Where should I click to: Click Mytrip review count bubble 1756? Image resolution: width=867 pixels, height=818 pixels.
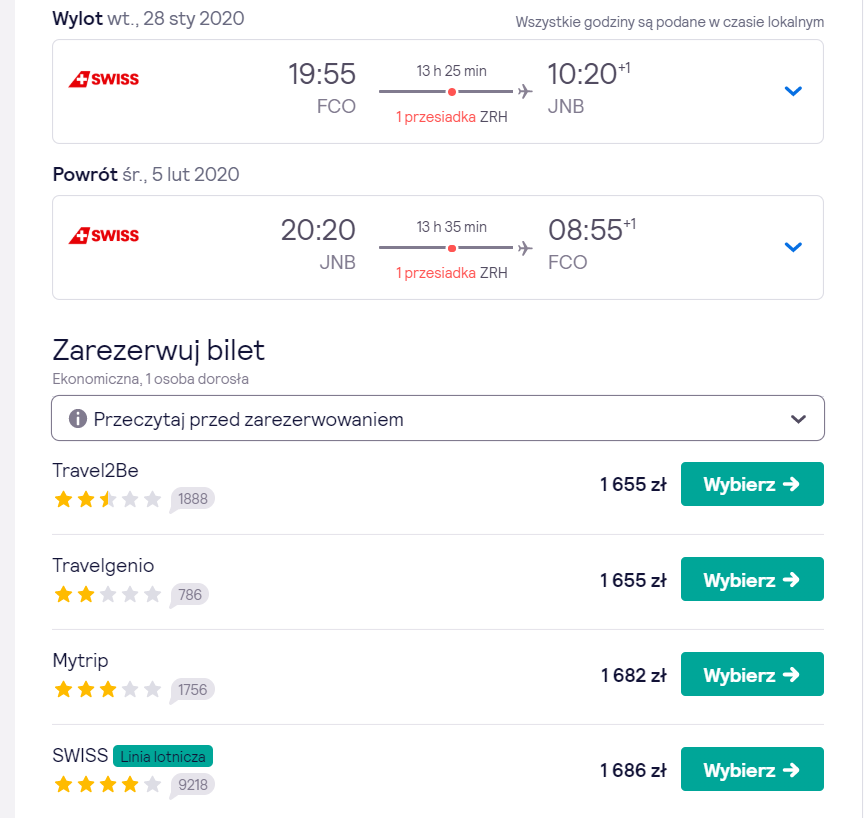[192, 690]
